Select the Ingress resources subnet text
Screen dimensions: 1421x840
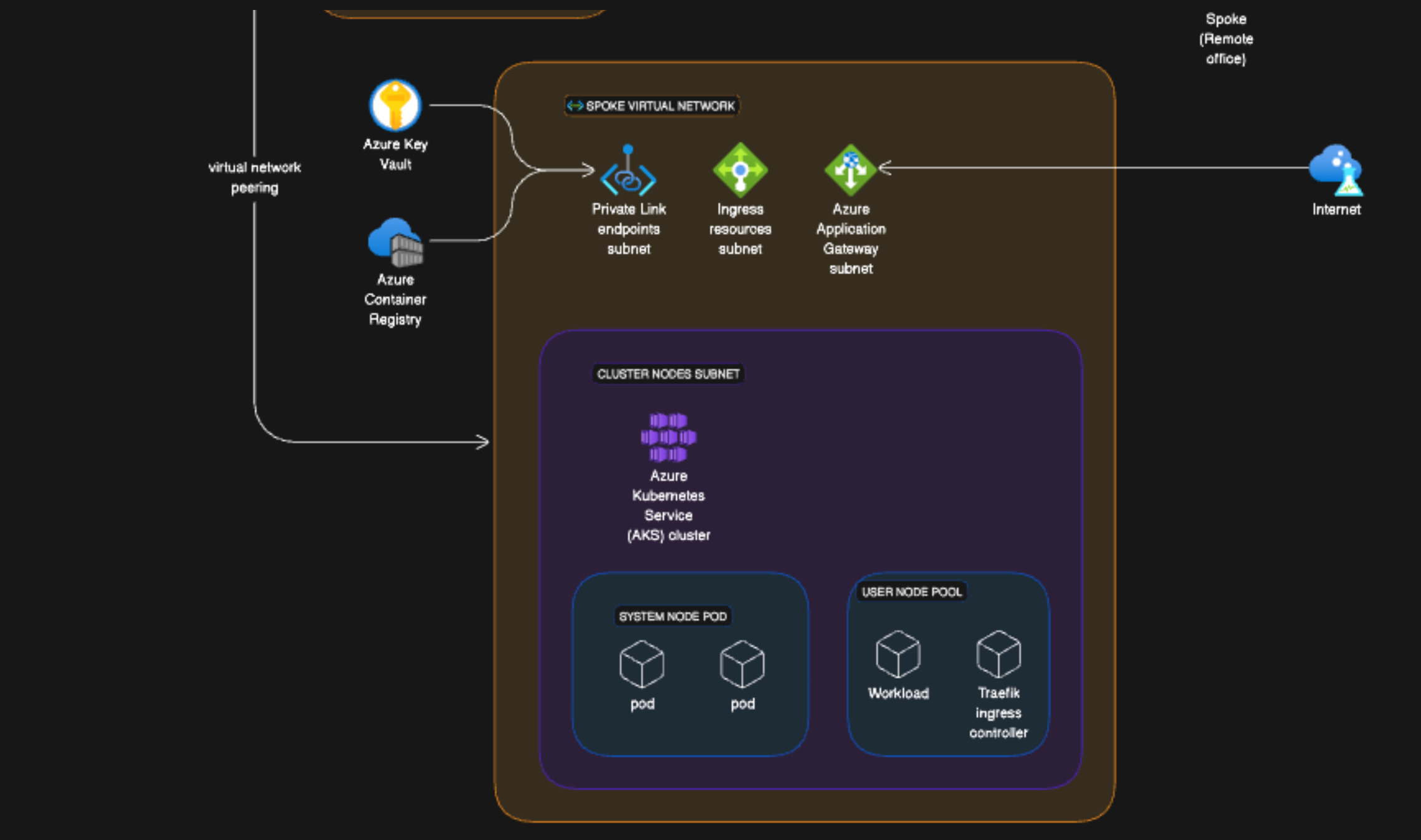tap(740, 229)
